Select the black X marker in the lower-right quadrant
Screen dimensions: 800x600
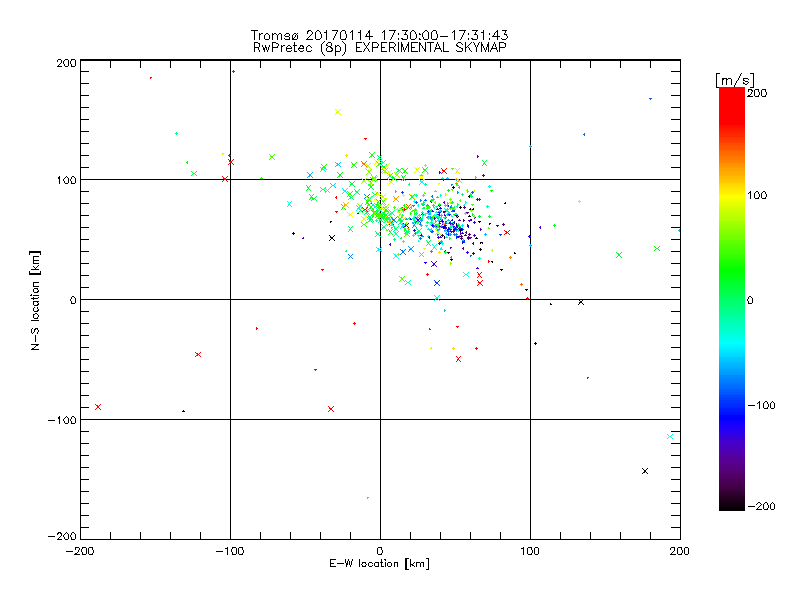click(x=645, y=471)
